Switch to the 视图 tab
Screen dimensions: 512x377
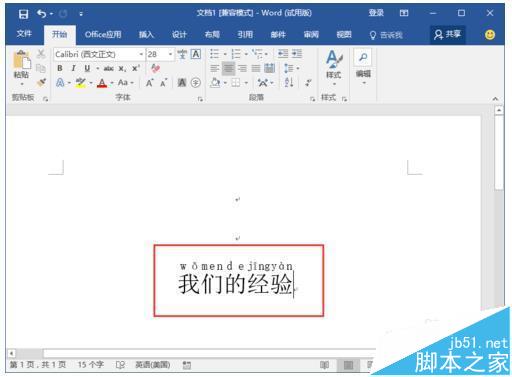344,34
